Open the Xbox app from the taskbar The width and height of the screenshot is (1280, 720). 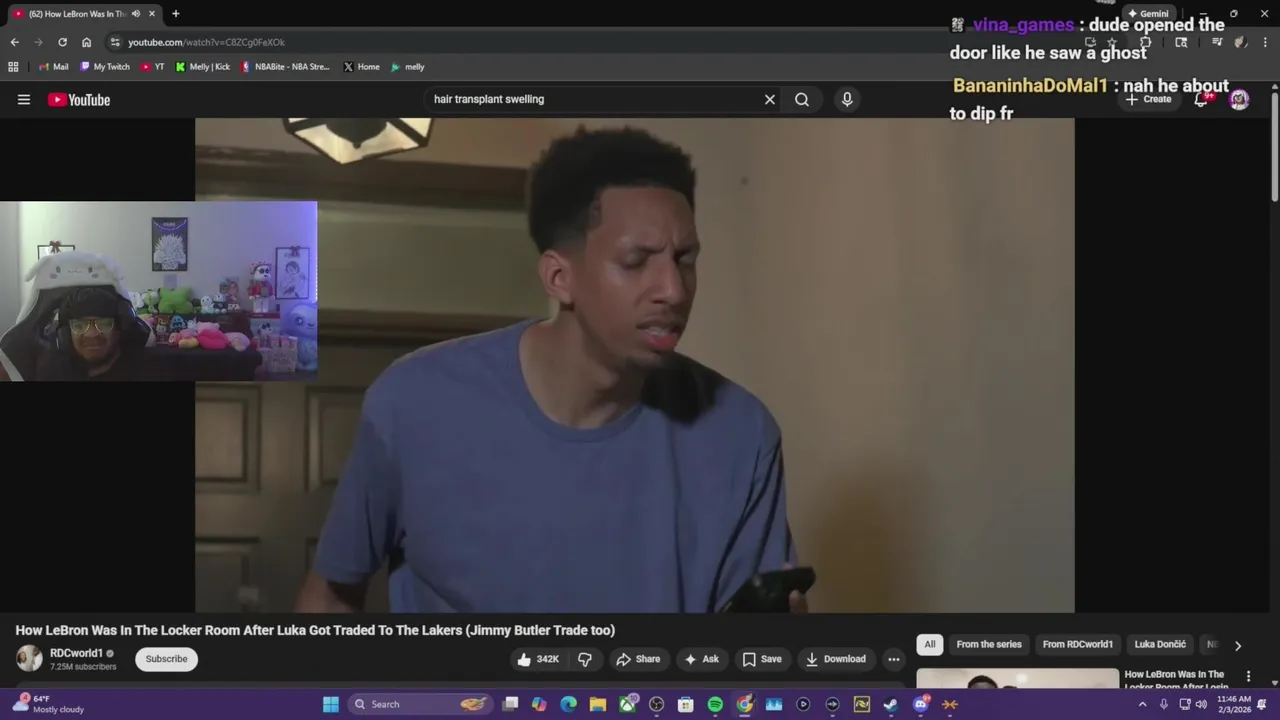627,704
